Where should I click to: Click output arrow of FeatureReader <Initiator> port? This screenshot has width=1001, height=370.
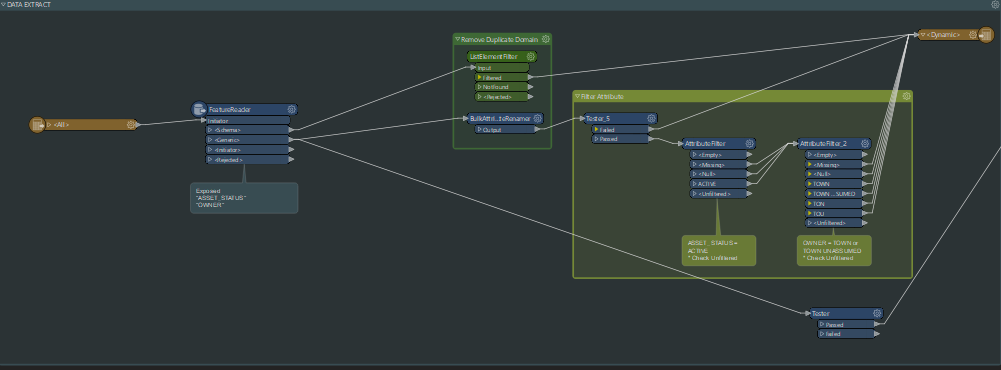click(292, 149)
